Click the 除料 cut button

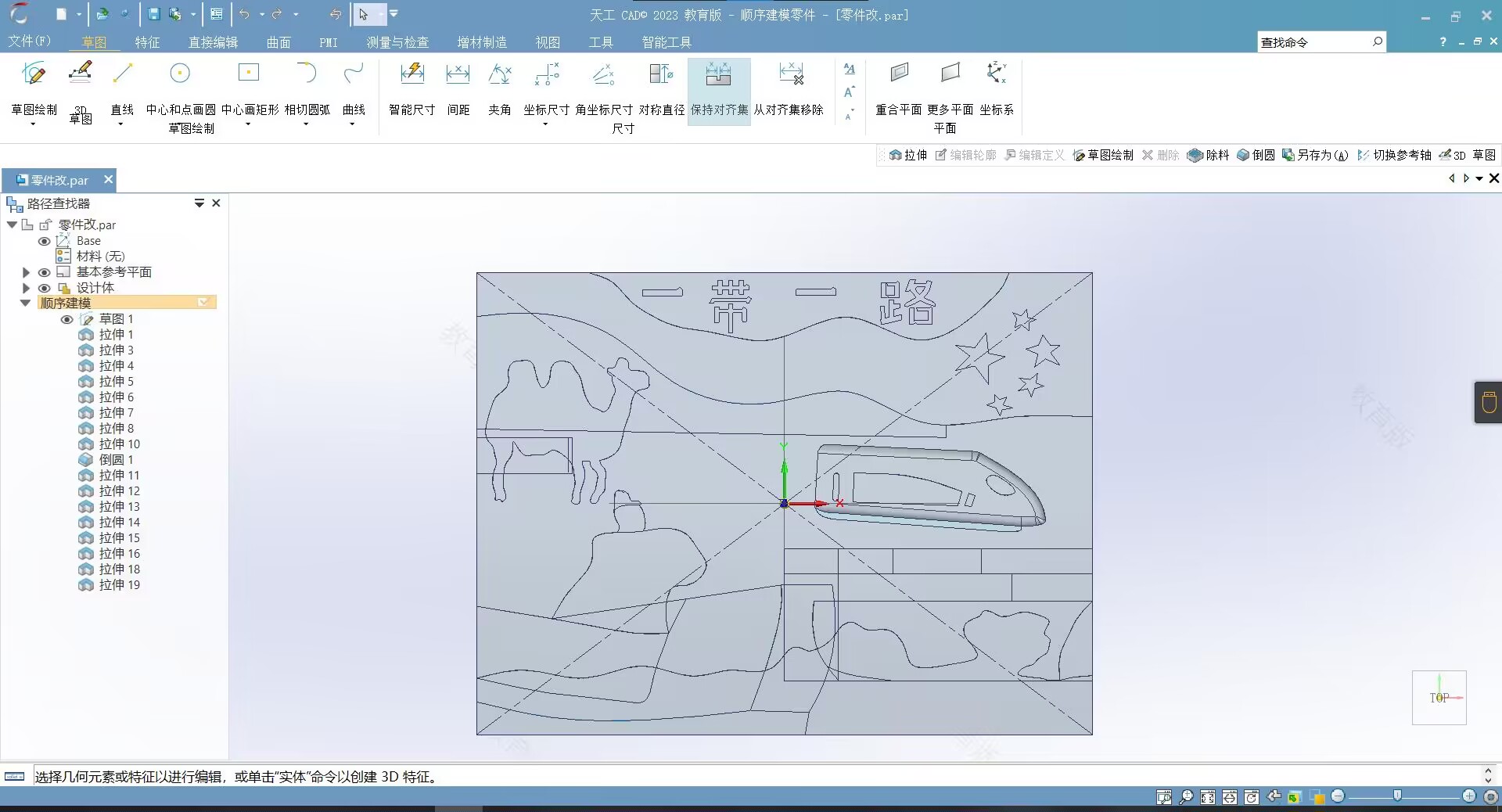tap(1209, 155)
